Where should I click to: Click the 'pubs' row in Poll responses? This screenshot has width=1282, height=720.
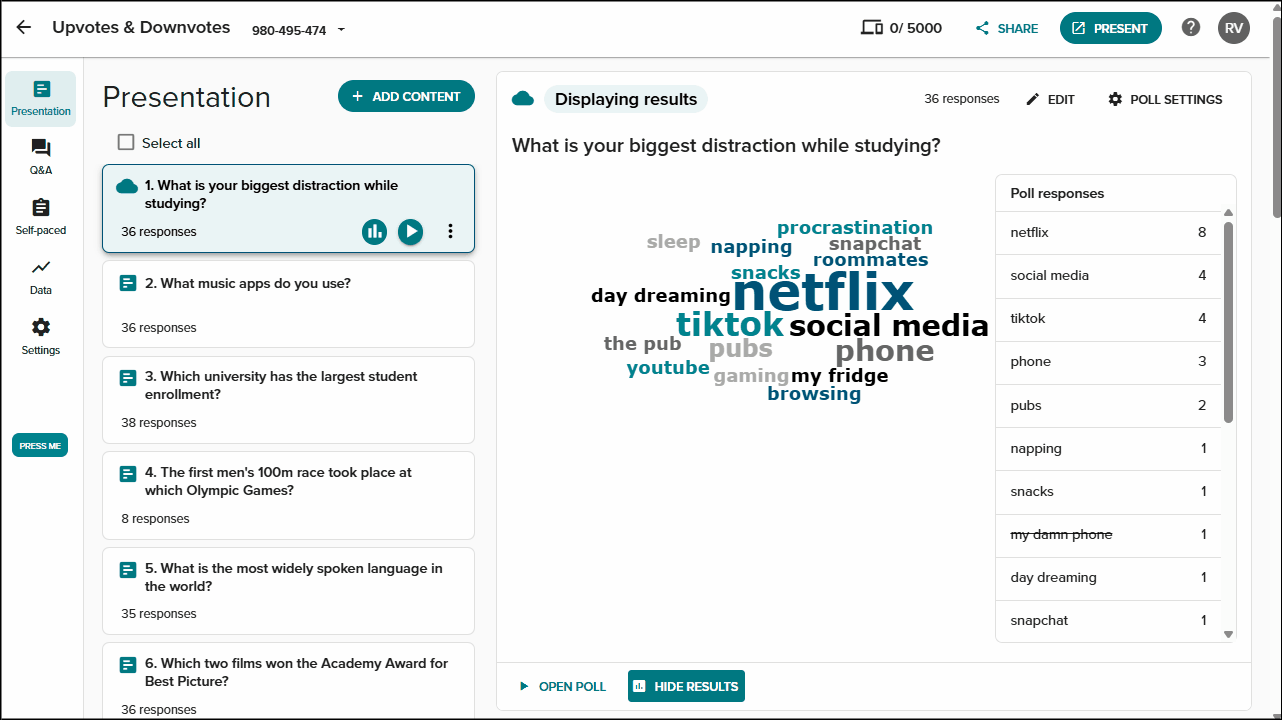click(1108, 405)
